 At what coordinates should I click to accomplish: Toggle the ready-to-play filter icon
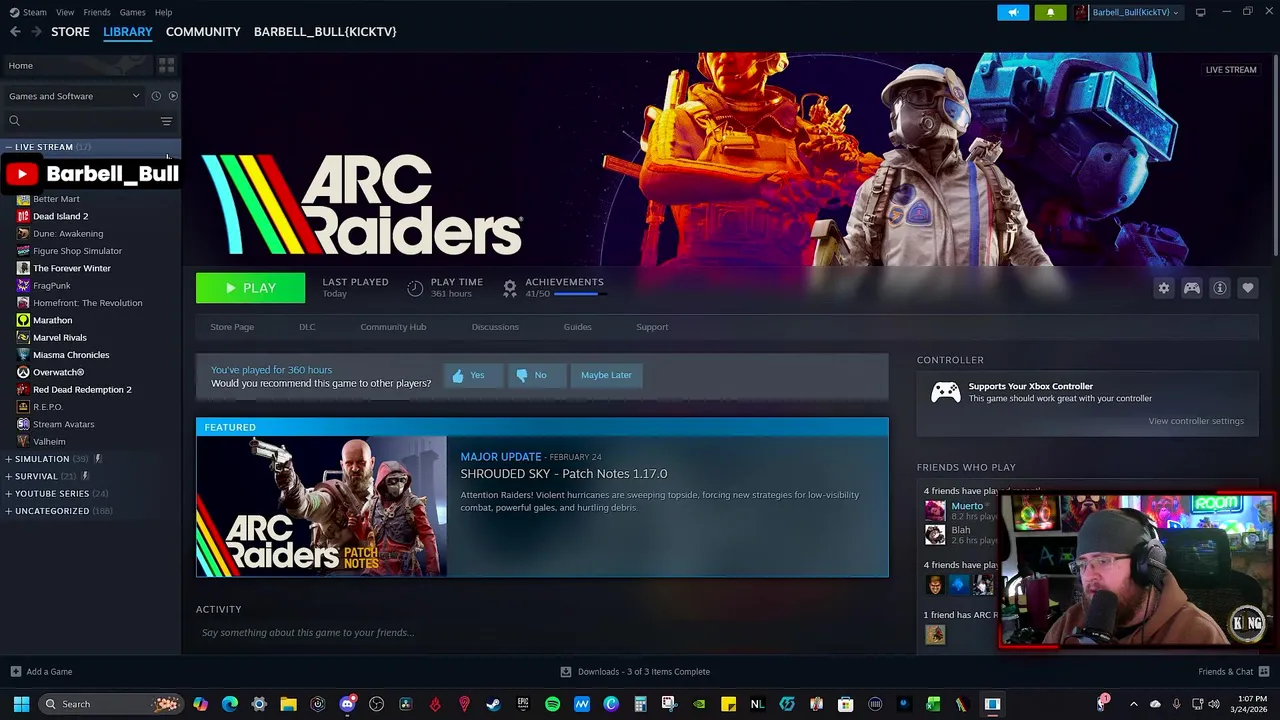[x=173, y=96]
